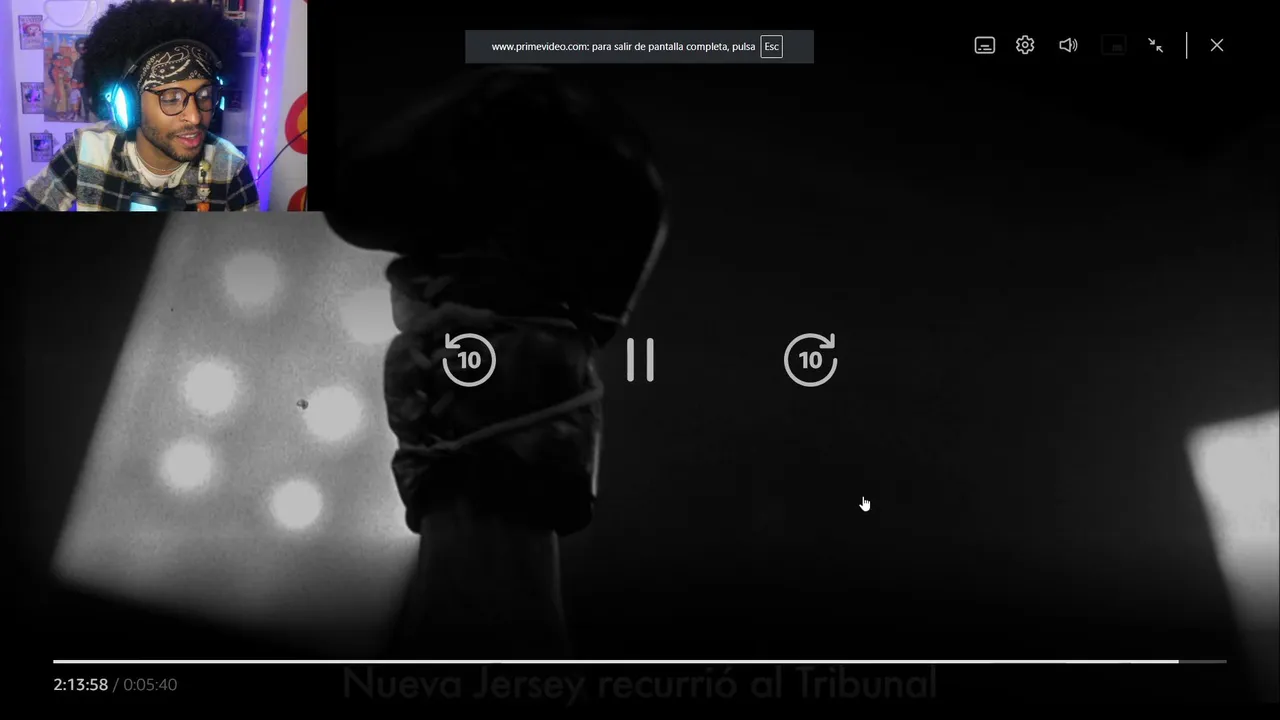Screen dimensions: 1280x720
Task: Close the Prime Video player
Action: point(1217,45)
